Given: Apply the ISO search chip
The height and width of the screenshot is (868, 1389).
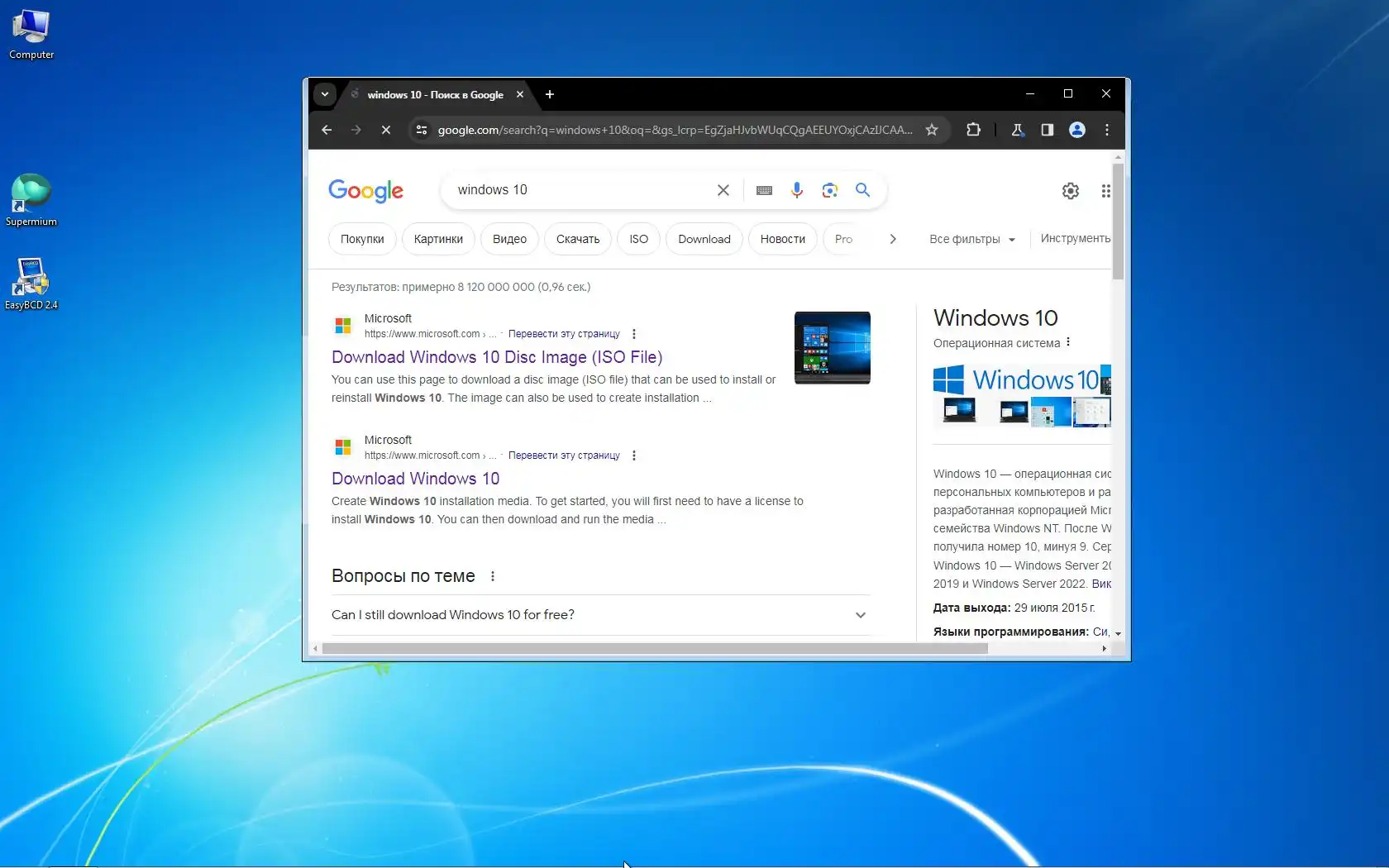Looking at the screenshot, I should 638,239.
